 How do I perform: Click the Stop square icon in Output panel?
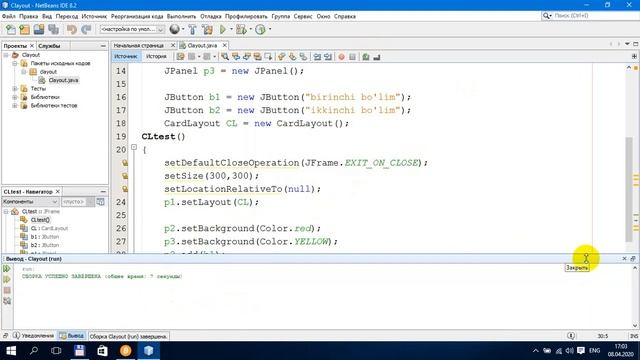tap(7, 290)
